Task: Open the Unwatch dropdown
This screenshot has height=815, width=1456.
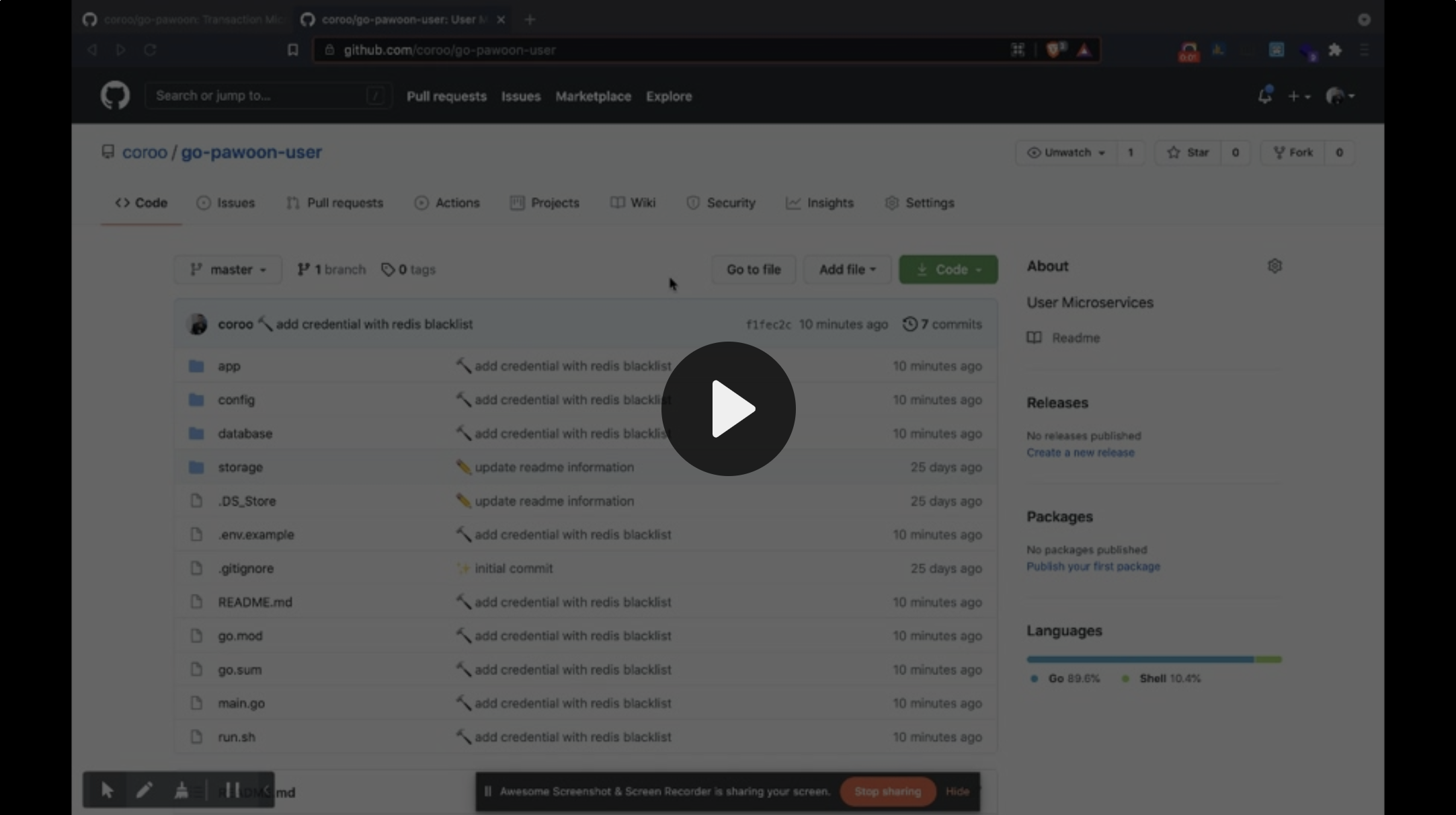Action: [1066, 153]
